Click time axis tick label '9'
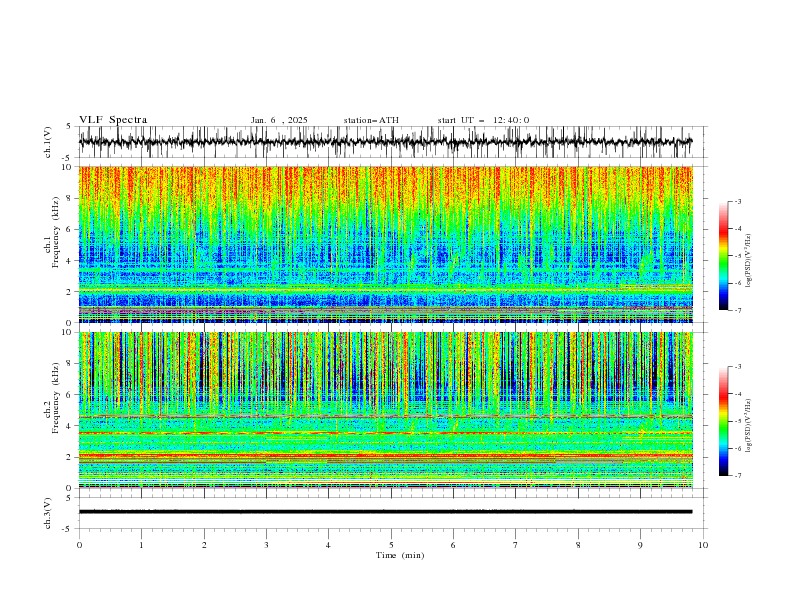This screenshot has width=792, height=612. tap(640, 545)
